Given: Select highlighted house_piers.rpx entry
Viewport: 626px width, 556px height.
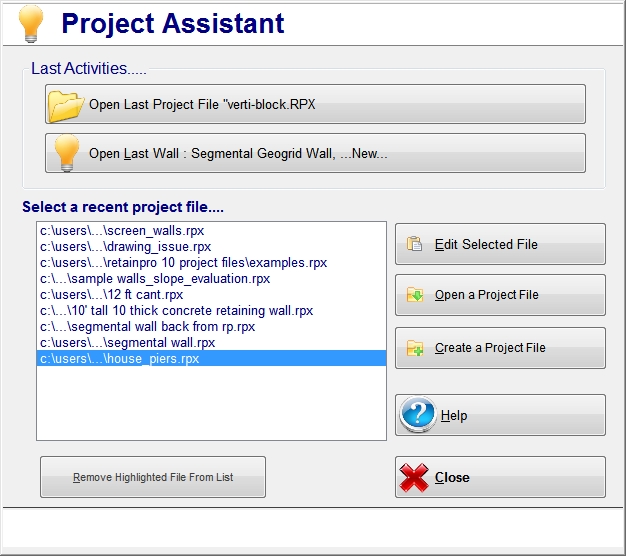Looking at the screenshot, I should [x=119, y=359].
